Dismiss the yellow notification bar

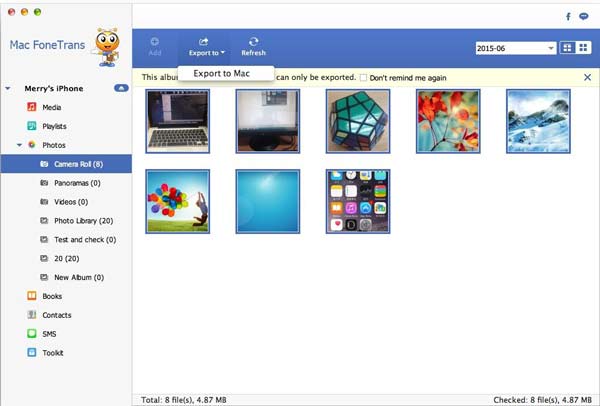(x=587, y=77)
